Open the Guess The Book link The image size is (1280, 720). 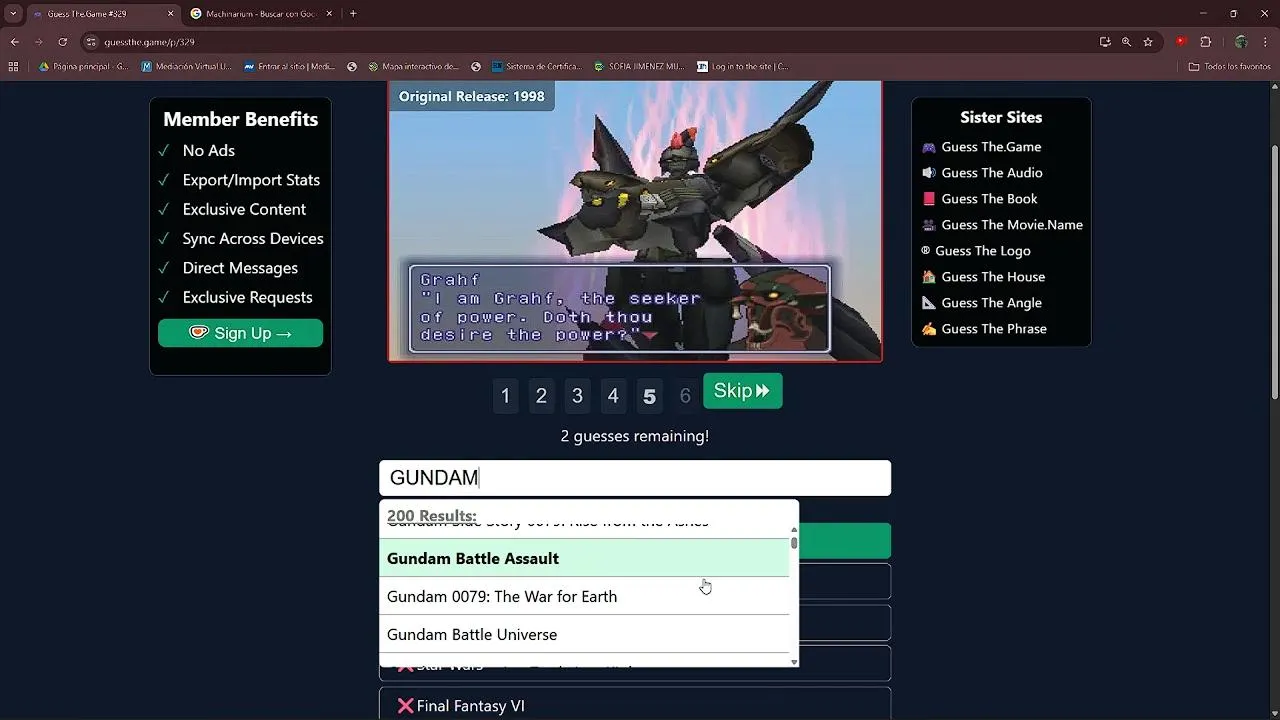pyautogui.click(x=979, y=199)
